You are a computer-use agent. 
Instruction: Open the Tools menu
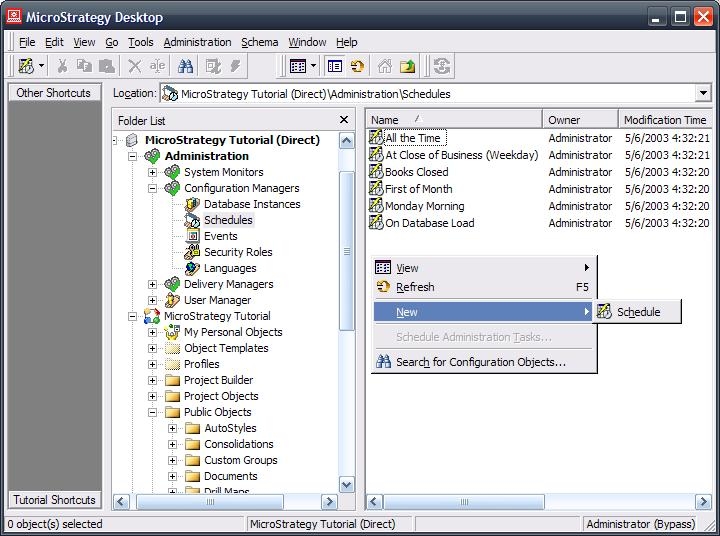141,42
